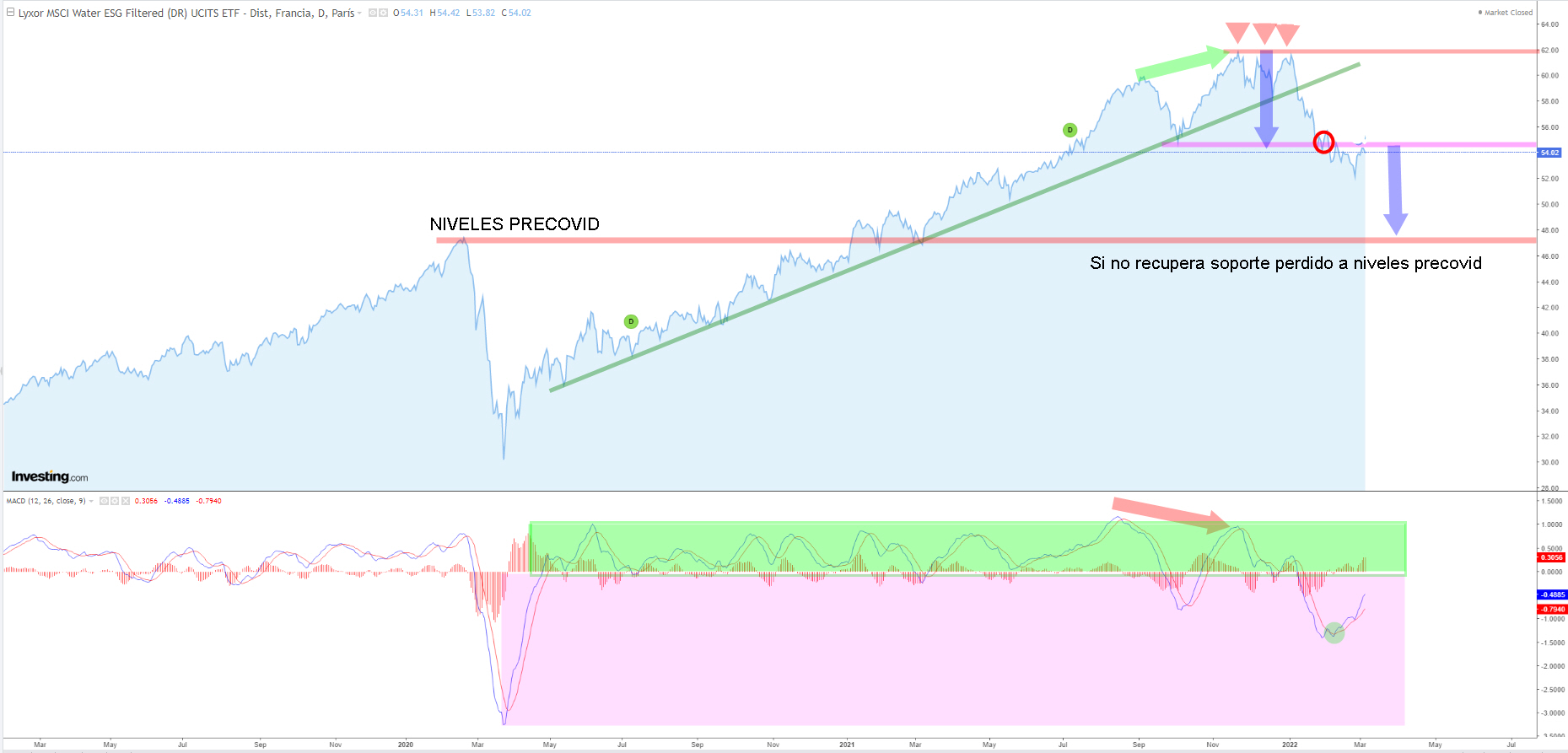Open the MACD indicator settings gear
Viewport: 1568px width, 753px height.
coord(115,501)
